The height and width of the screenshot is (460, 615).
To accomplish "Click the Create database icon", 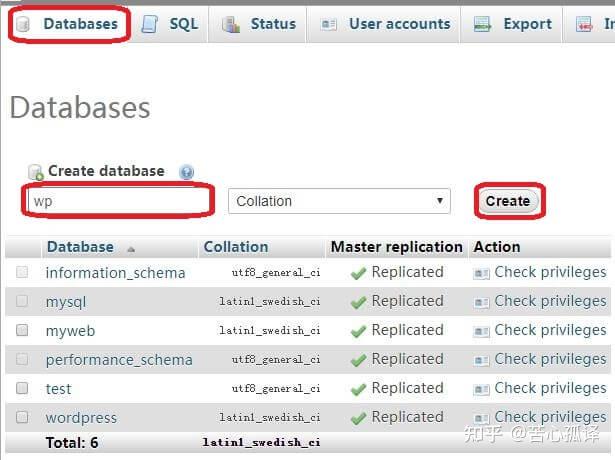I will [x=36, y=172].
